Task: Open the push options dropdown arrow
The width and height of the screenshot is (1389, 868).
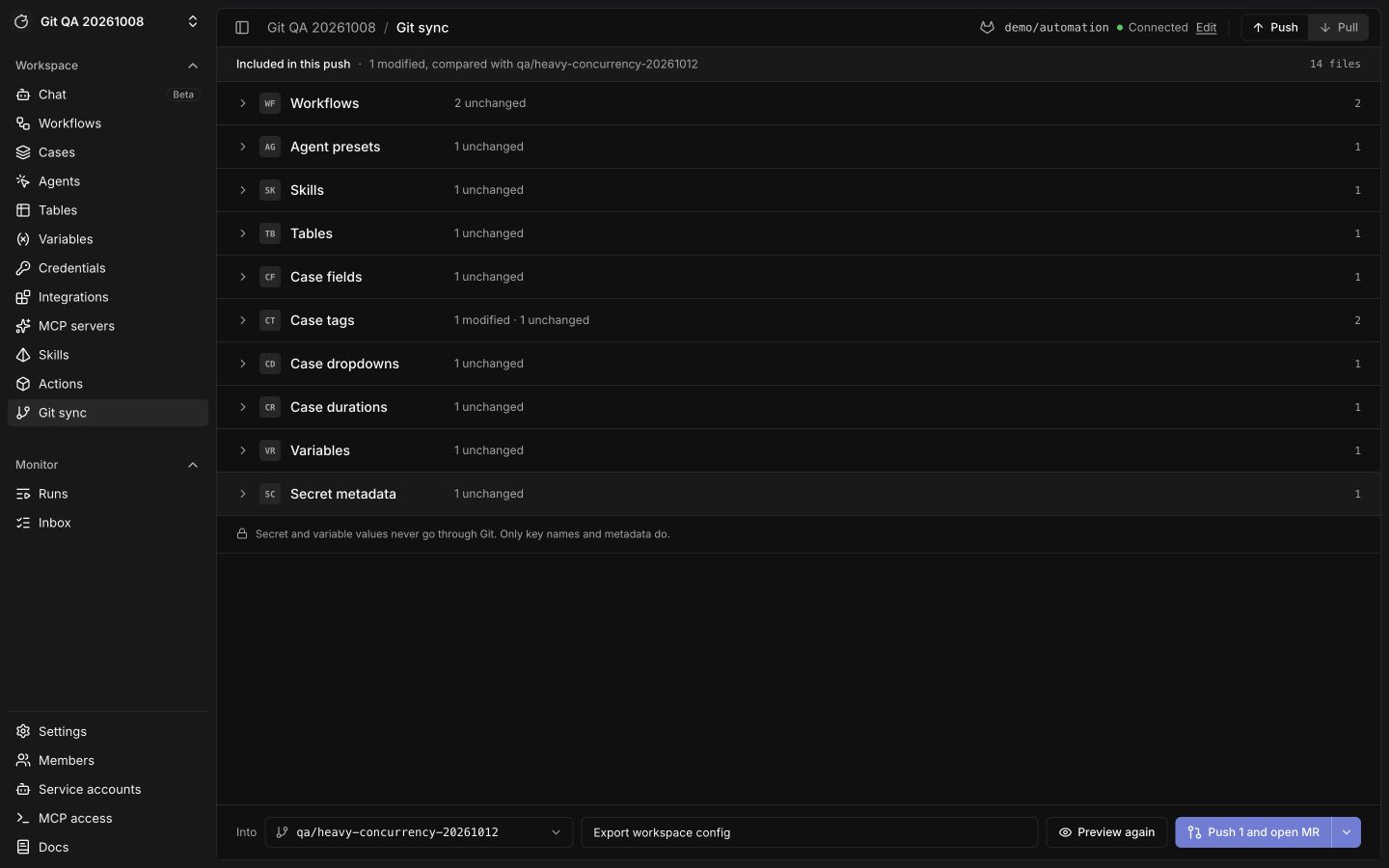Action: (1347, 832)
